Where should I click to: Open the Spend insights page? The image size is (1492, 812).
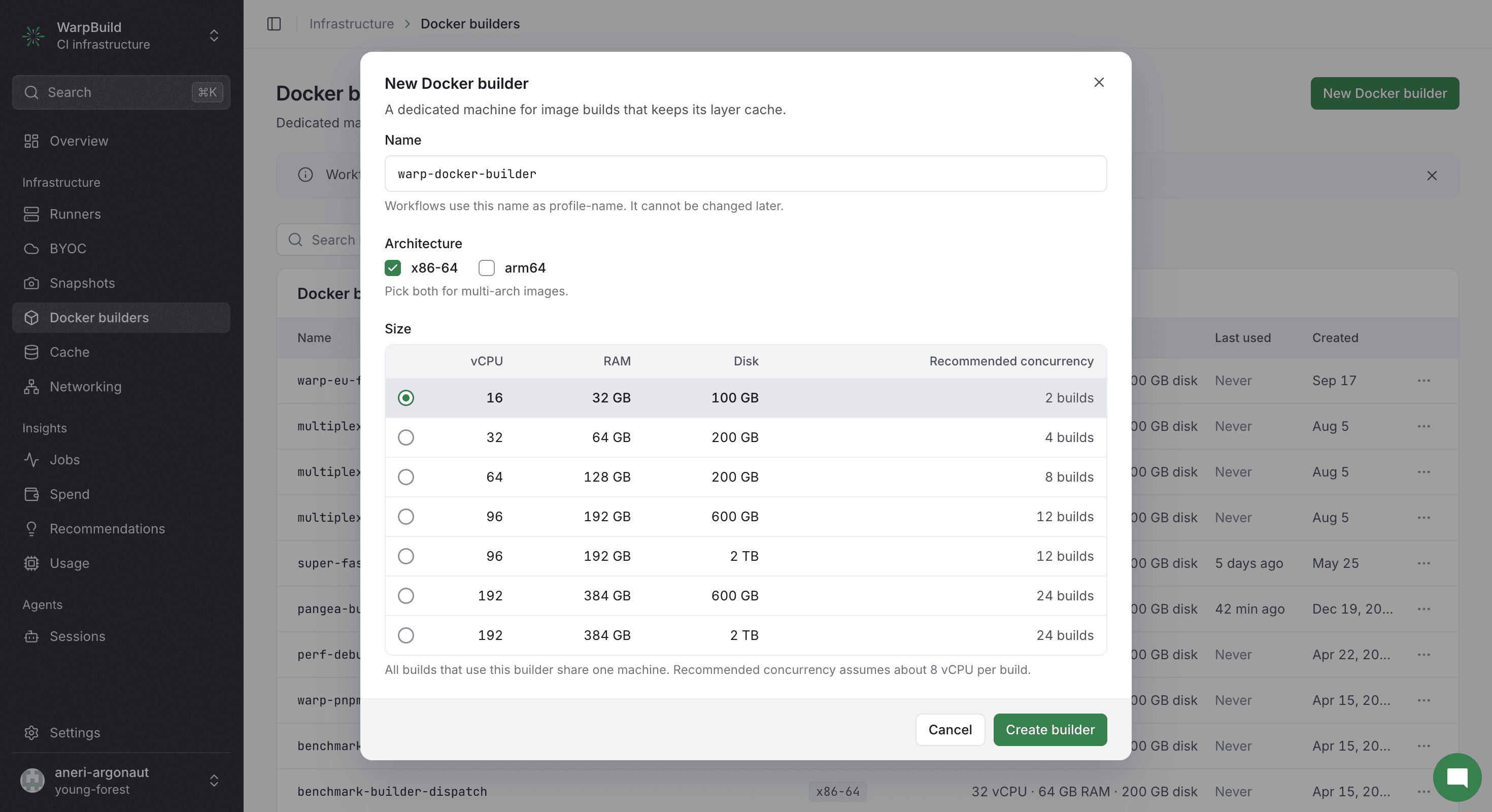121,494
